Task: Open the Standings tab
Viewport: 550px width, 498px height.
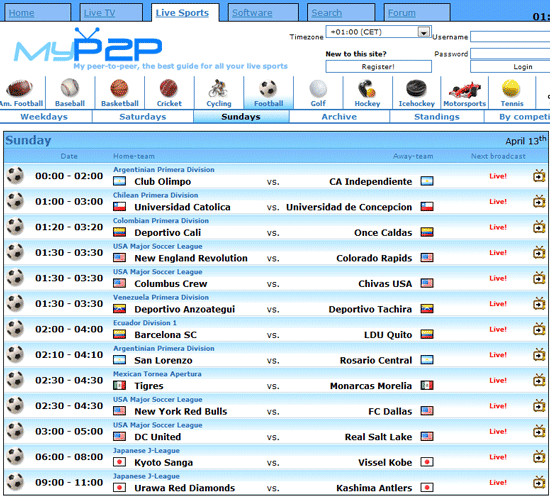Action: (437, 117)
